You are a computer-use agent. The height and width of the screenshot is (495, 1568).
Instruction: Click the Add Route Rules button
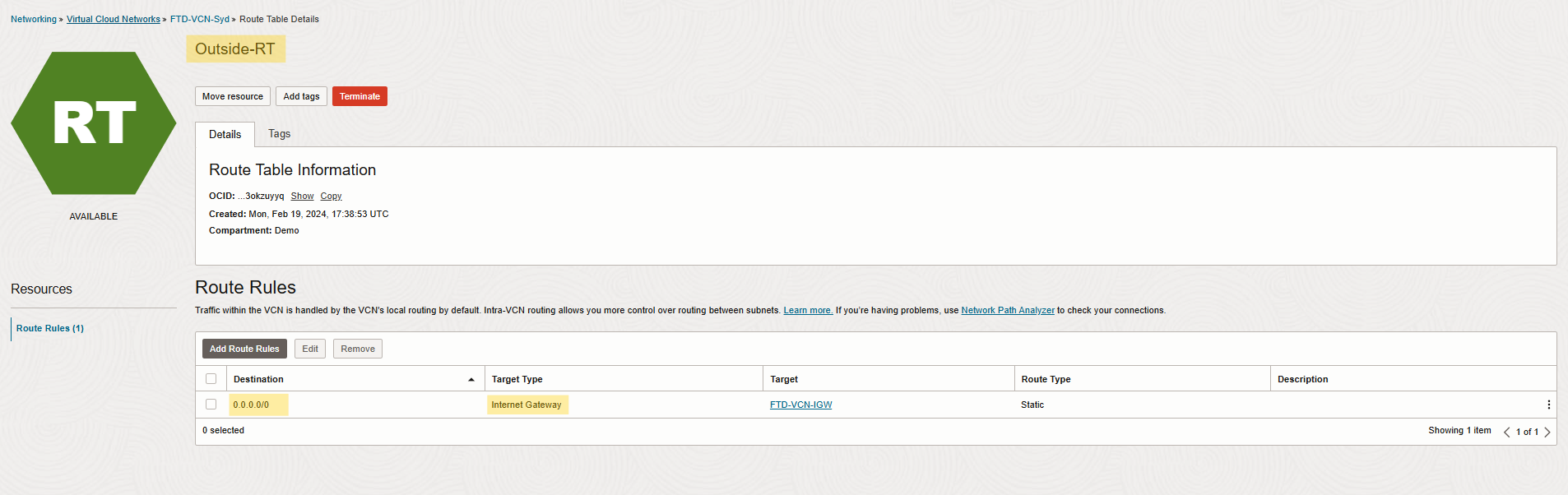(244, 349)
